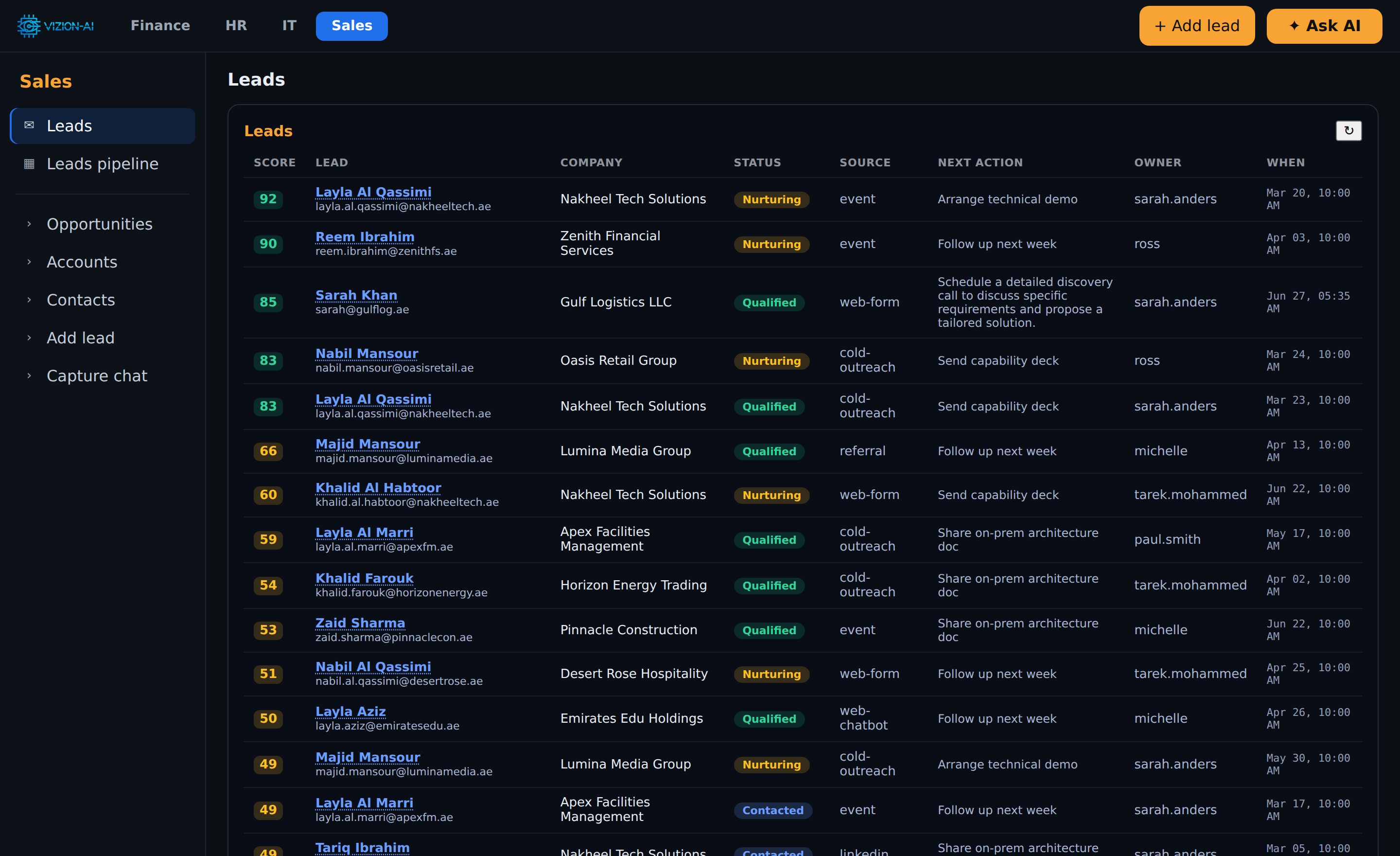Click the referral source cell
This screenshot has width=1400, height=856.
pyautogui.click(x=862, y=451)
